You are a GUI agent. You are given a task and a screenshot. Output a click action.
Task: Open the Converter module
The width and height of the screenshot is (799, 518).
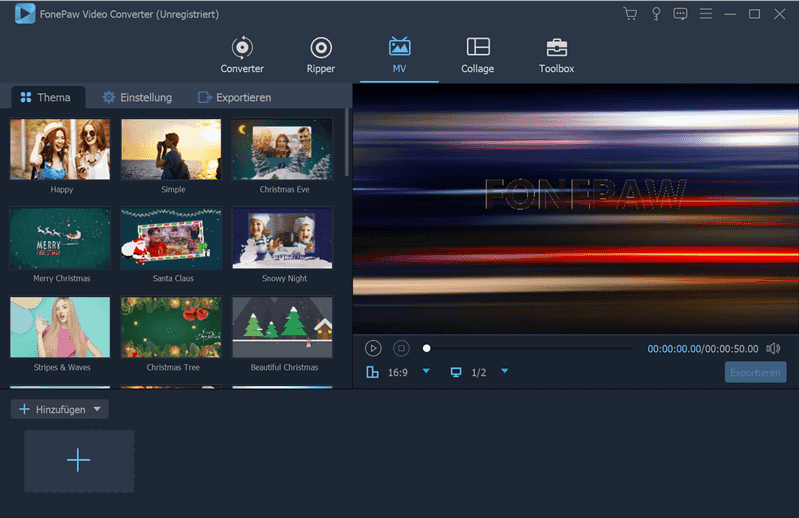tap(242, 55)
